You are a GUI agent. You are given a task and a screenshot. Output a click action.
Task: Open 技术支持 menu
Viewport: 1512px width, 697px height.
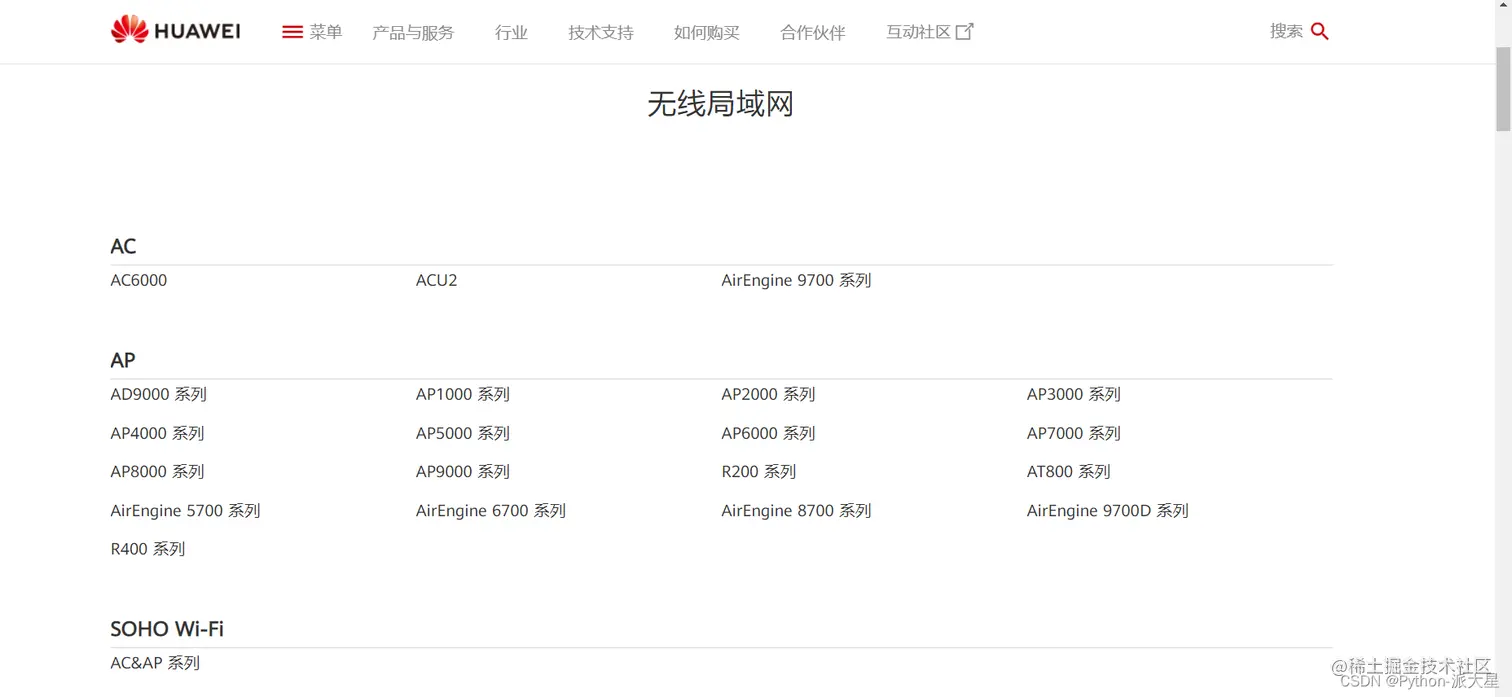click(601, 32)
